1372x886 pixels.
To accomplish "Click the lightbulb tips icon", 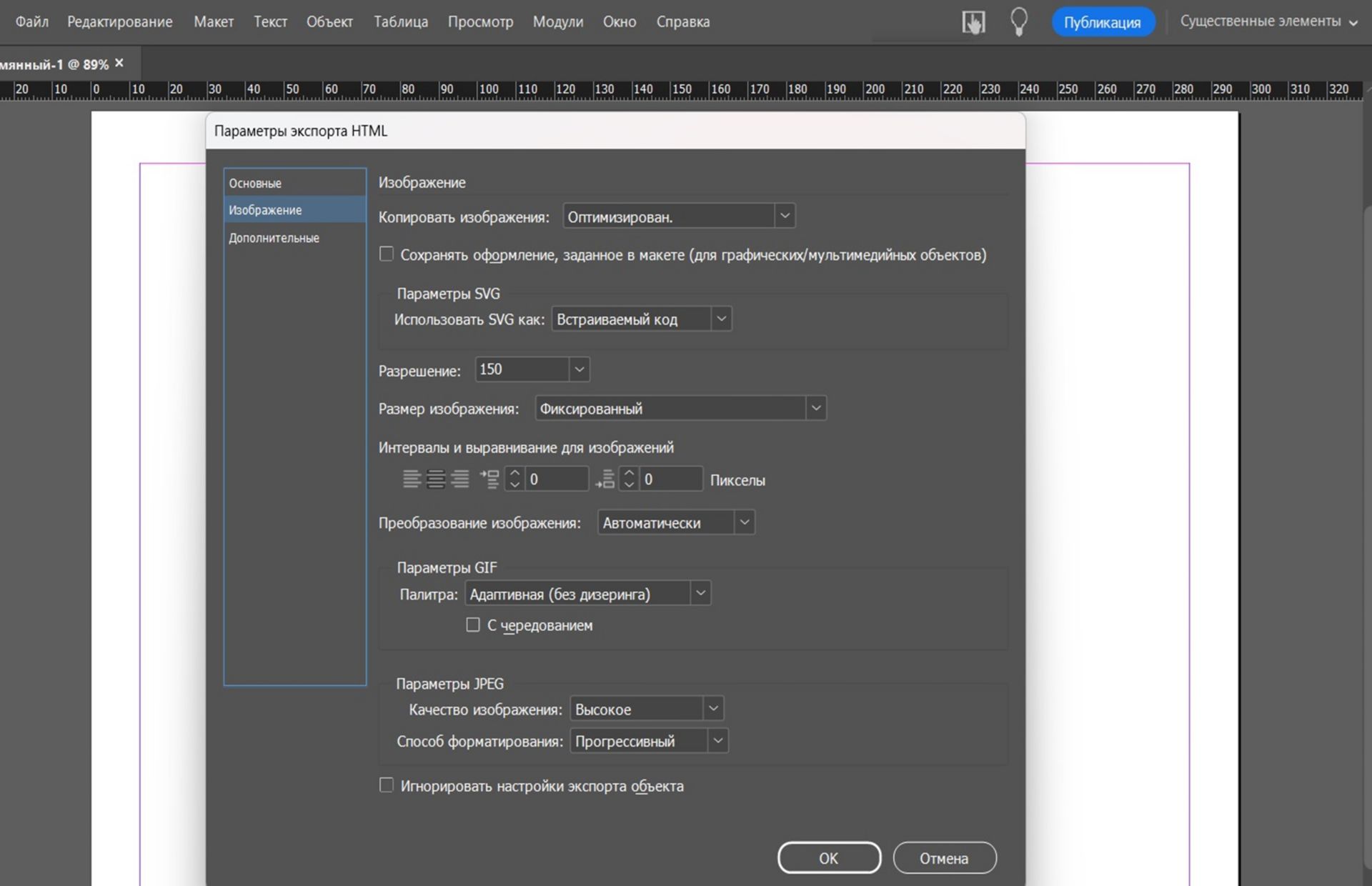I will tap(1019, 21).
